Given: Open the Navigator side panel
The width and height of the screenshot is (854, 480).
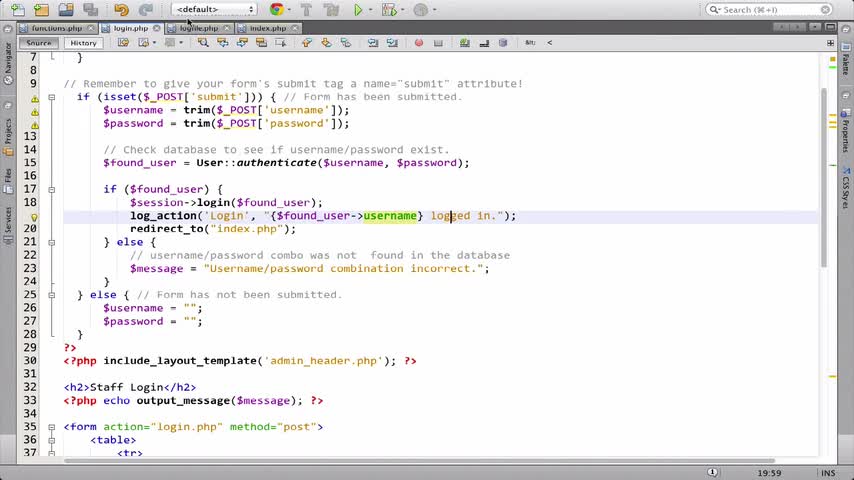Looking at the screenshot, I should point(8,64).
